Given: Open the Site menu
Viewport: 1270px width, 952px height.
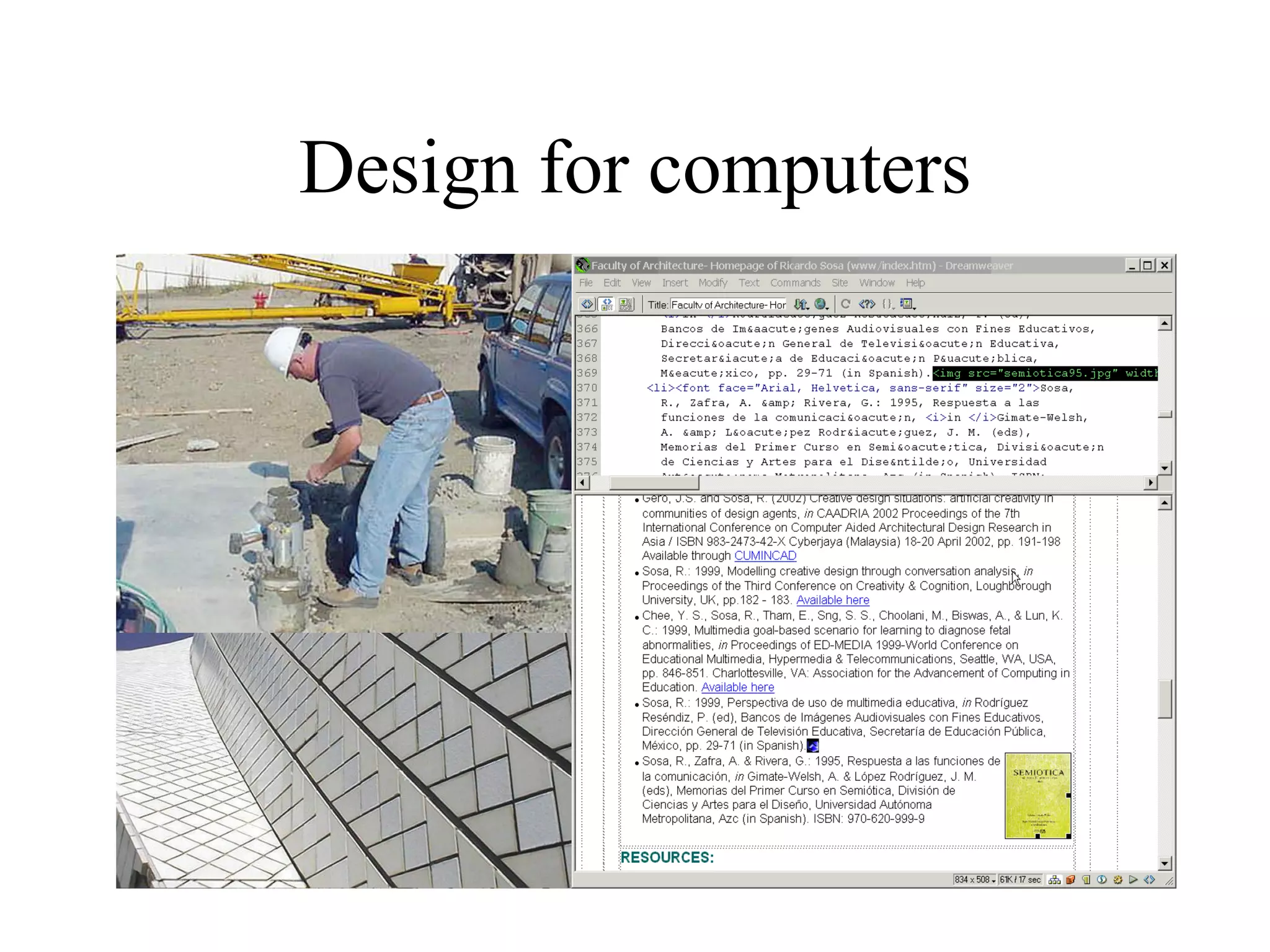Looking at the screenshot, I should pos(840,283).
